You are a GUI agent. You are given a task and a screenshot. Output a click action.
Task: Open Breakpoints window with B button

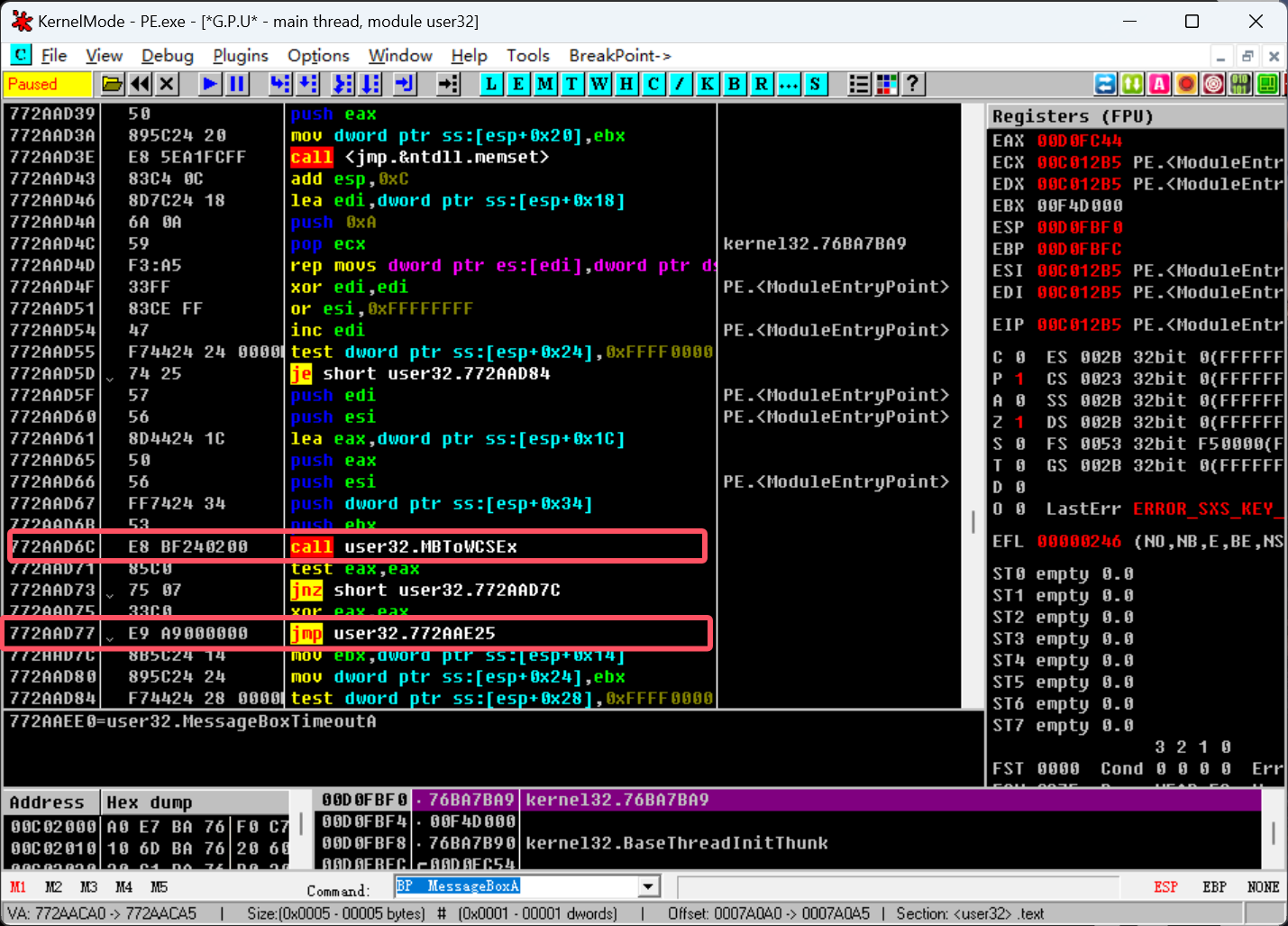coord(735,84)
